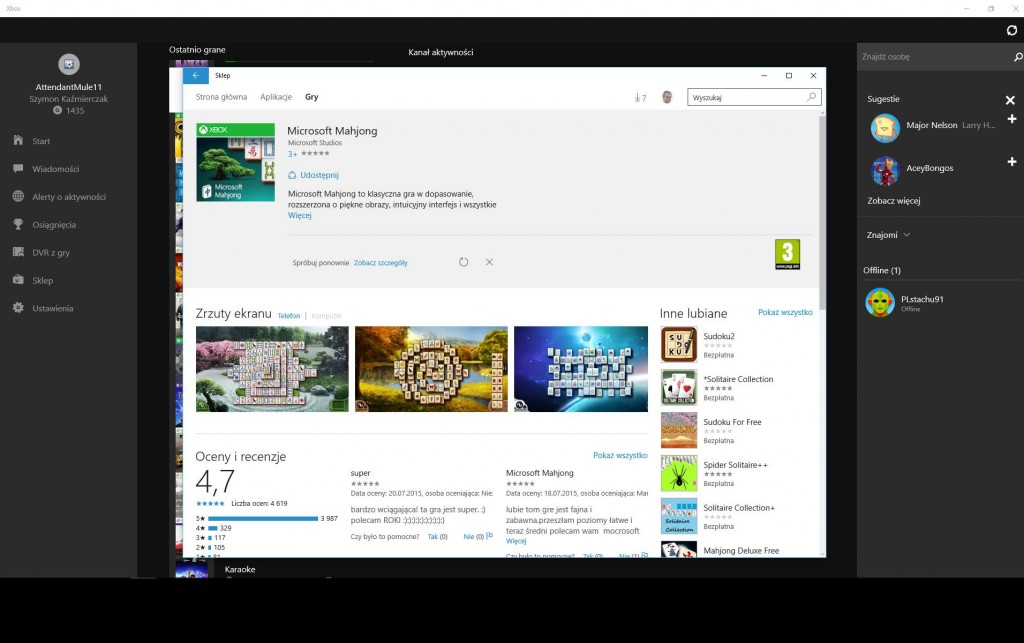Open autumn Mahjong screenshot
The height and width of the screenshot is (643, 1024).
click(431, 369)
